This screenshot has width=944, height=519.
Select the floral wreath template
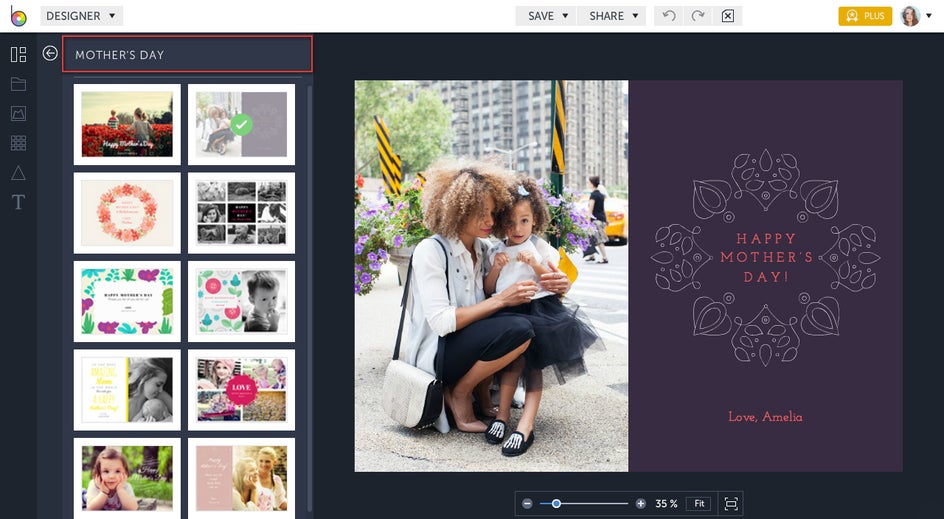[x=127, y=213]
